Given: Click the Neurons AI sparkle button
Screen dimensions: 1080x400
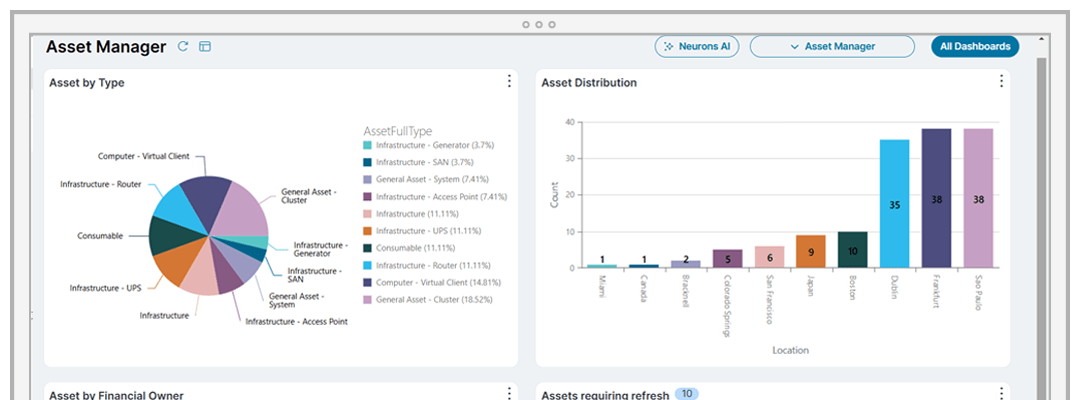Looking at the screenshot, I should pos(696,46).
